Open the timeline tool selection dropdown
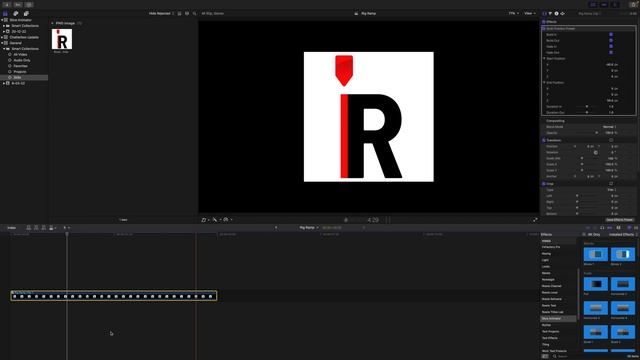The height and width of the screenshot is (360, 640). coord(66,228)
